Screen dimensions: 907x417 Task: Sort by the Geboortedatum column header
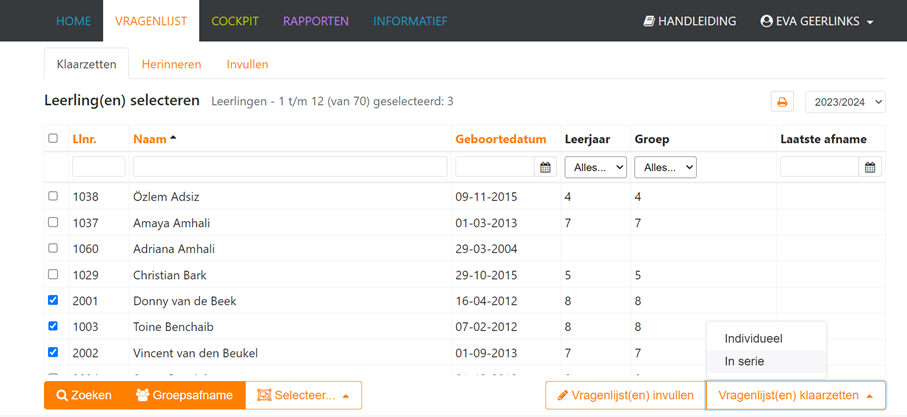pos(501,139)
